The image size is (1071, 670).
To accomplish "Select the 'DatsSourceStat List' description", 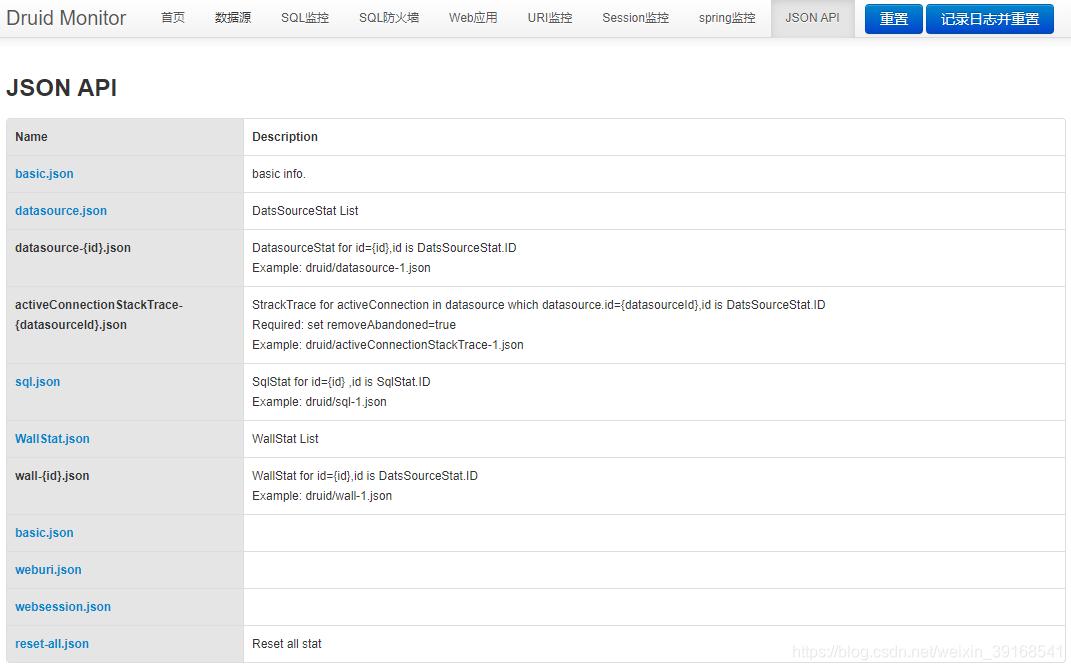I will click(305, 210).
